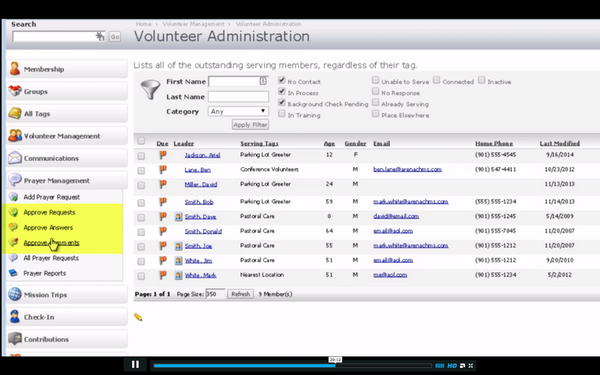The height and width of the screenshot is (375, 600).
Task: Click the Add Prayer Request icon
Action: [13, 197]
